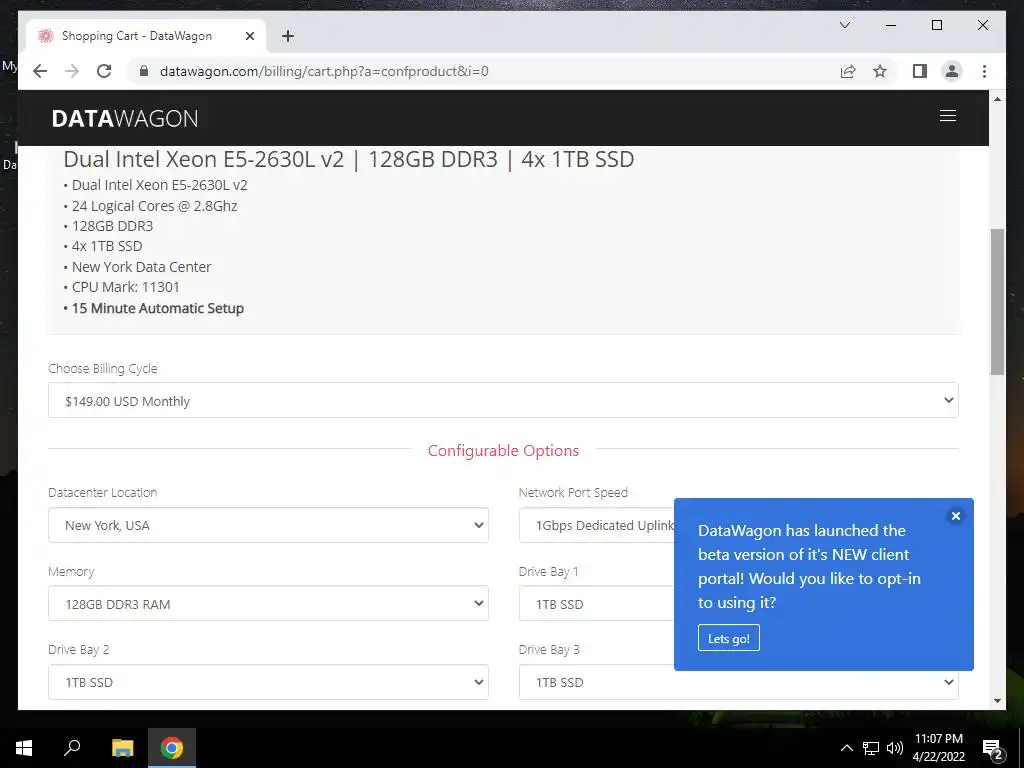Open the Memory dropdown
1024x768 pixels.
[268, 603]
